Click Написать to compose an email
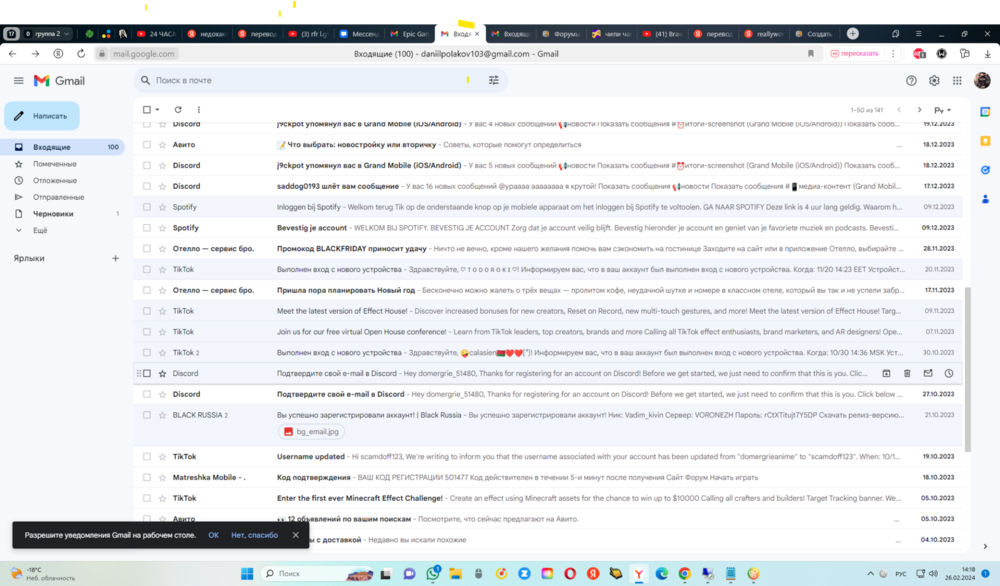The width and height of the screenshot is (1000, 586). point(42,116)
